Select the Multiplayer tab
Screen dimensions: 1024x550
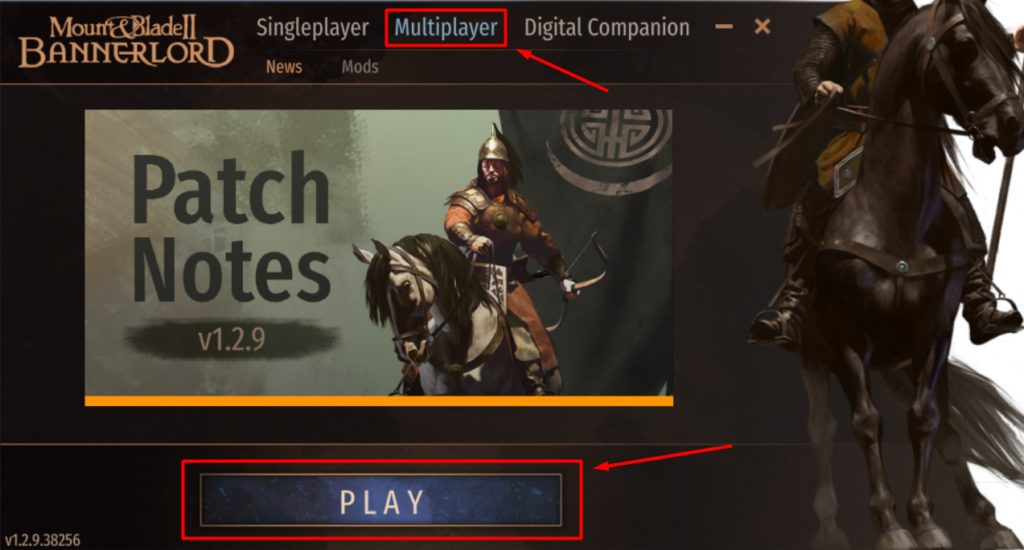point(446,28)
